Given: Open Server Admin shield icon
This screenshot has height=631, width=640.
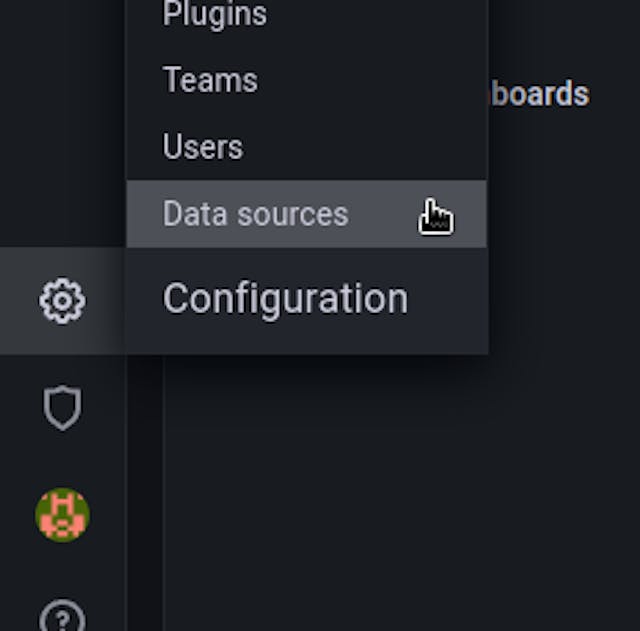Looking at the screenshot, I should point(62,408).
